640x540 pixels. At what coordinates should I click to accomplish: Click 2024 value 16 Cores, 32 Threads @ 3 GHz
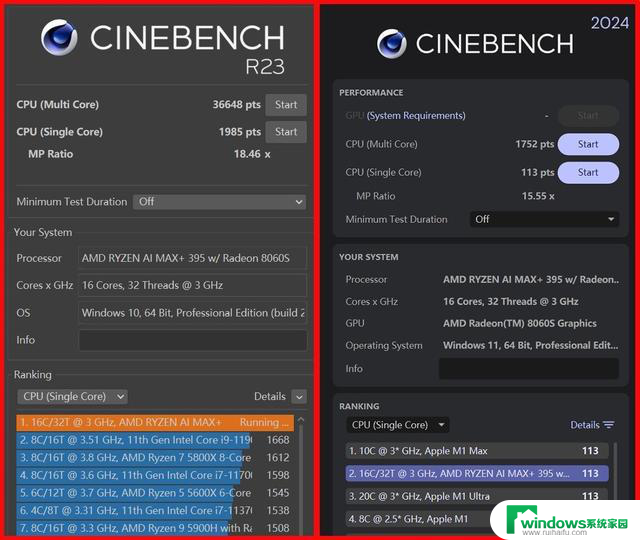point(511,302)
